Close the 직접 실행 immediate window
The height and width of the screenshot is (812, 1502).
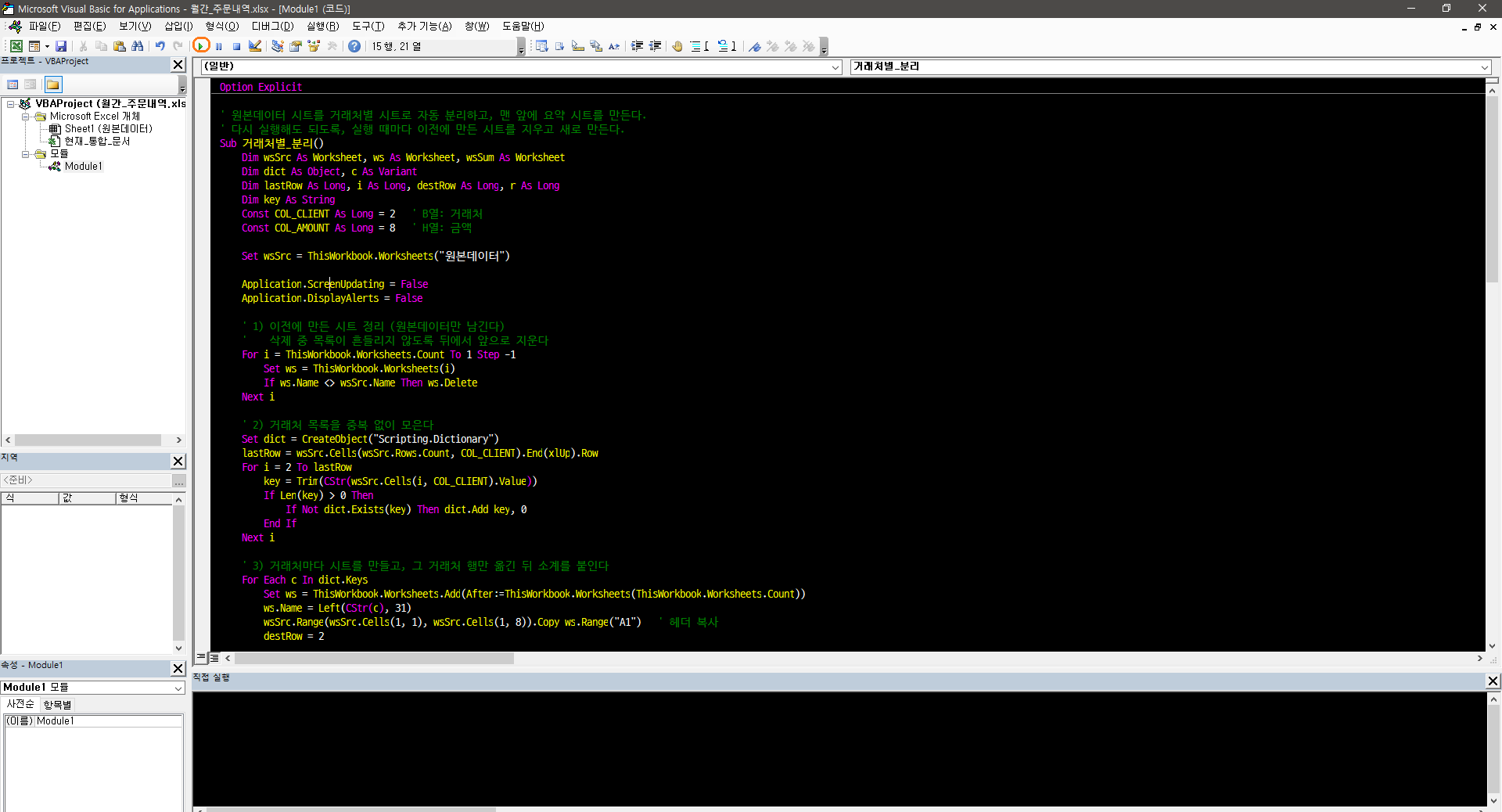[1493, 681]
